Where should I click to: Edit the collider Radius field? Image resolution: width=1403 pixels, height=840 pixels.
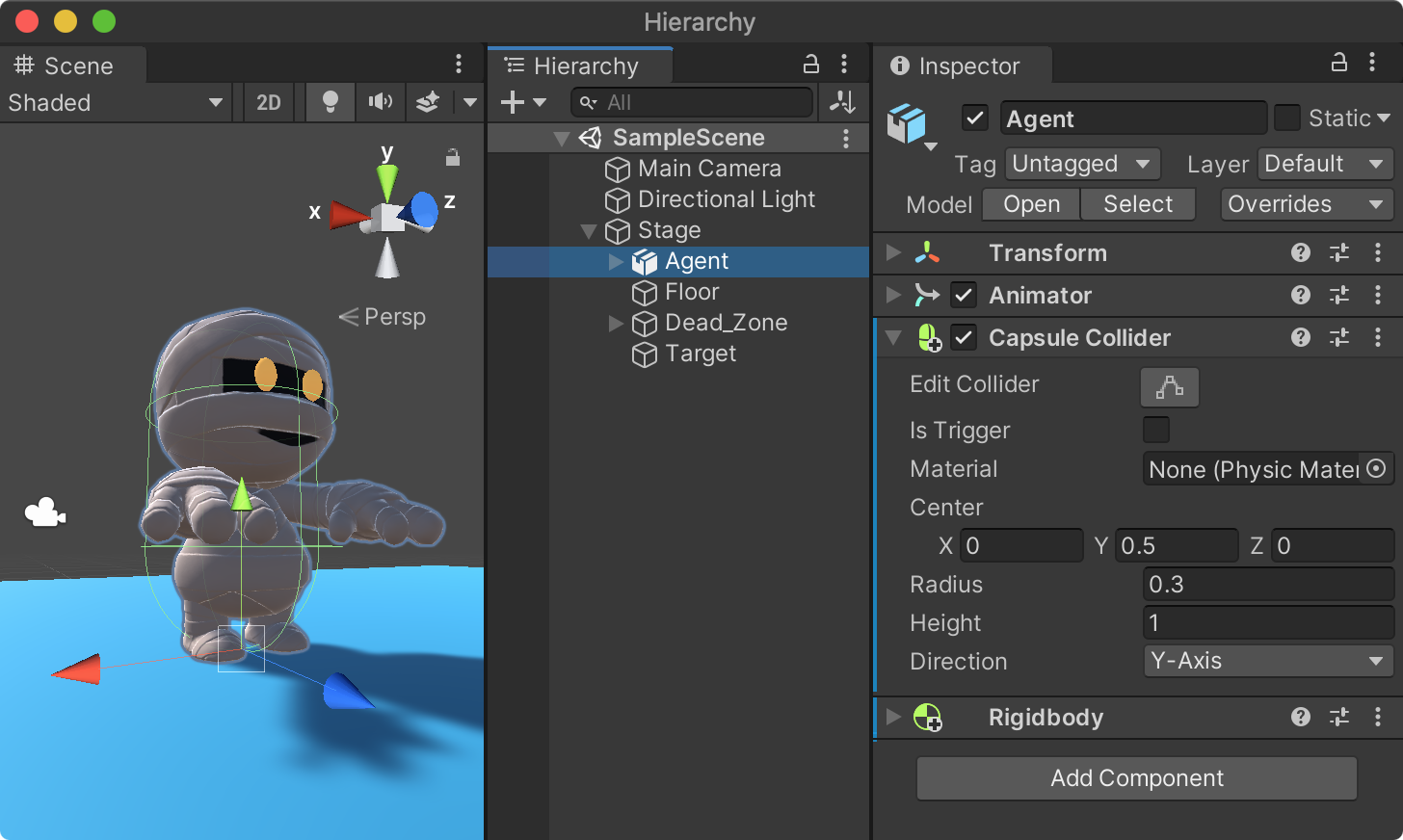click(1268, 584)
